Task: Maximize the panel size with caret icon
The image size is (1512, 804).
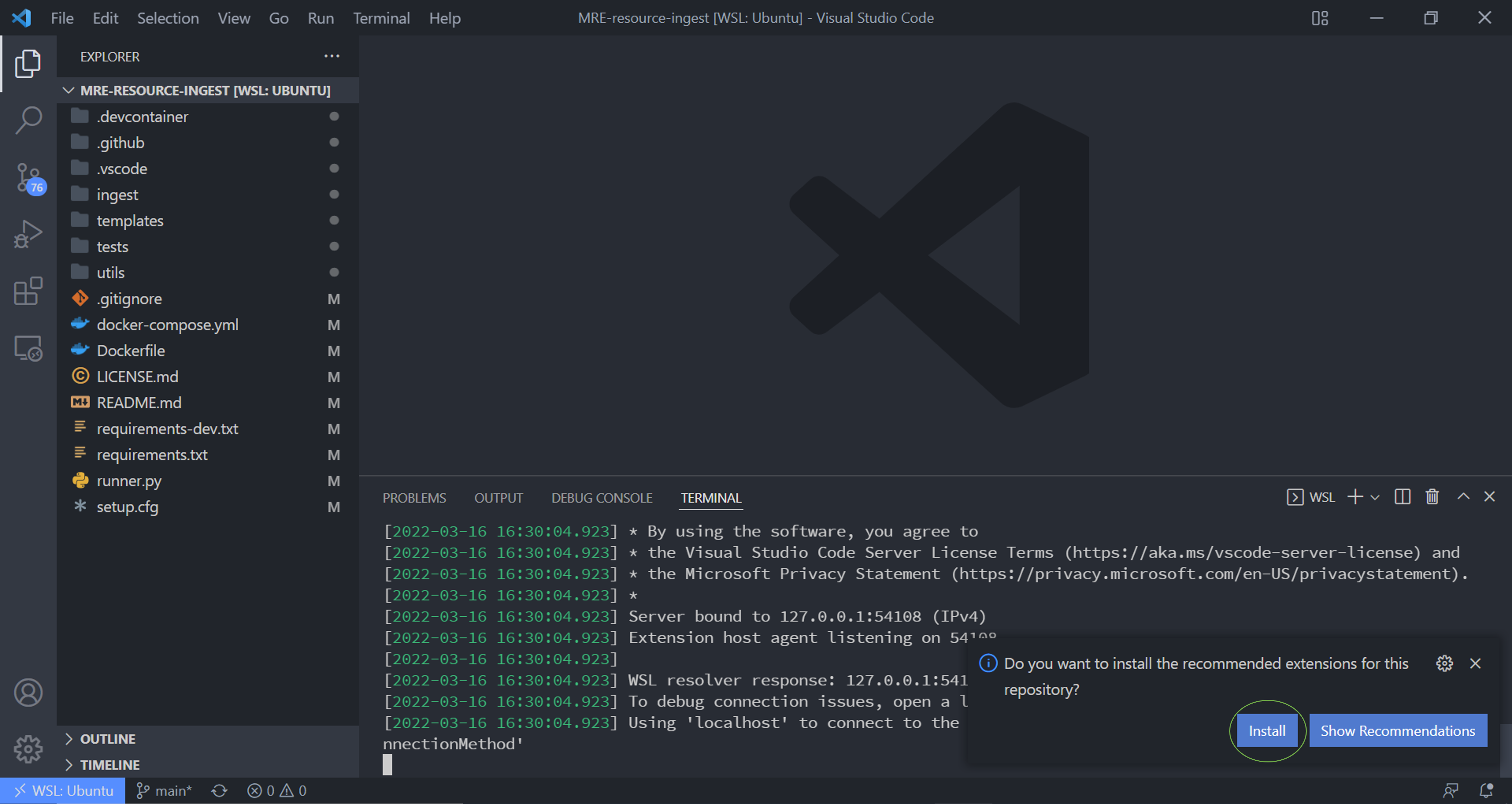Action: 1463,497
